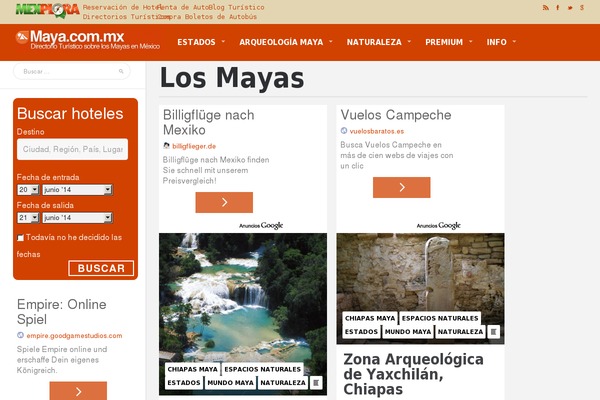Open the Twitter icon in top bar
The height and width of the screenshot is (400, 600).
point(570,8)
